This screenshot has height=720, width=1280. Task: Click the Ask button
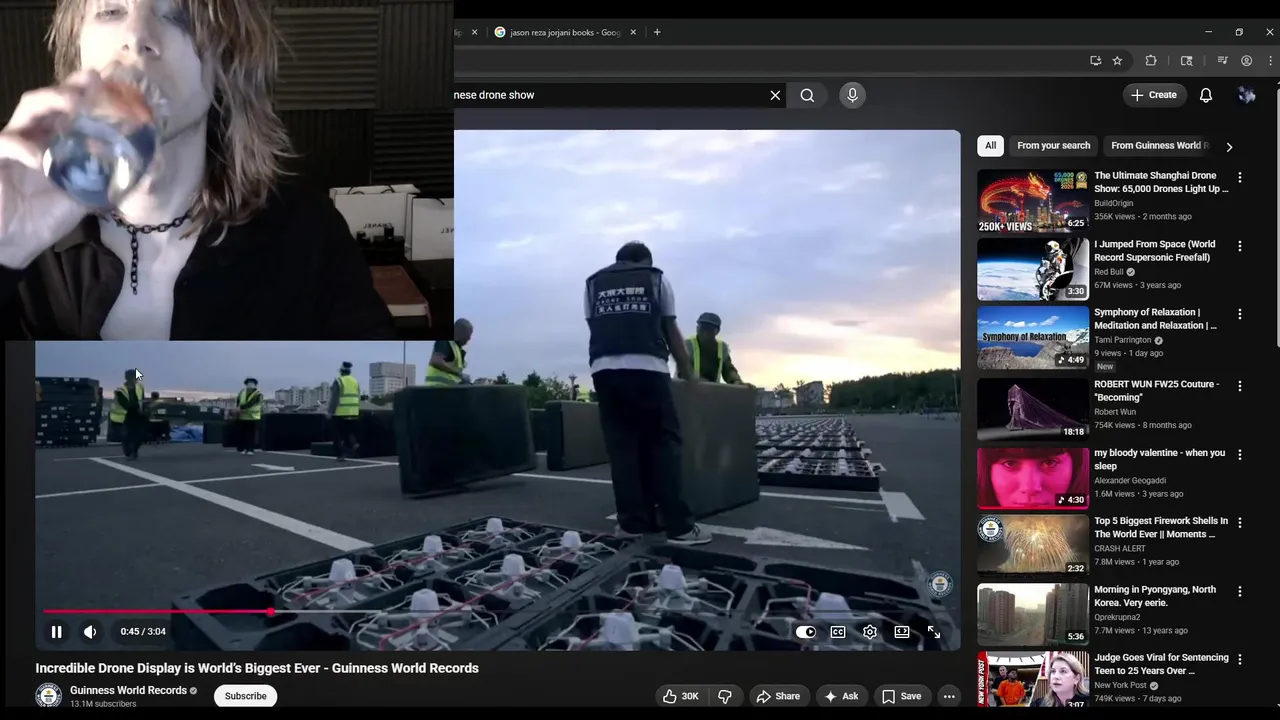coord(841,696)
